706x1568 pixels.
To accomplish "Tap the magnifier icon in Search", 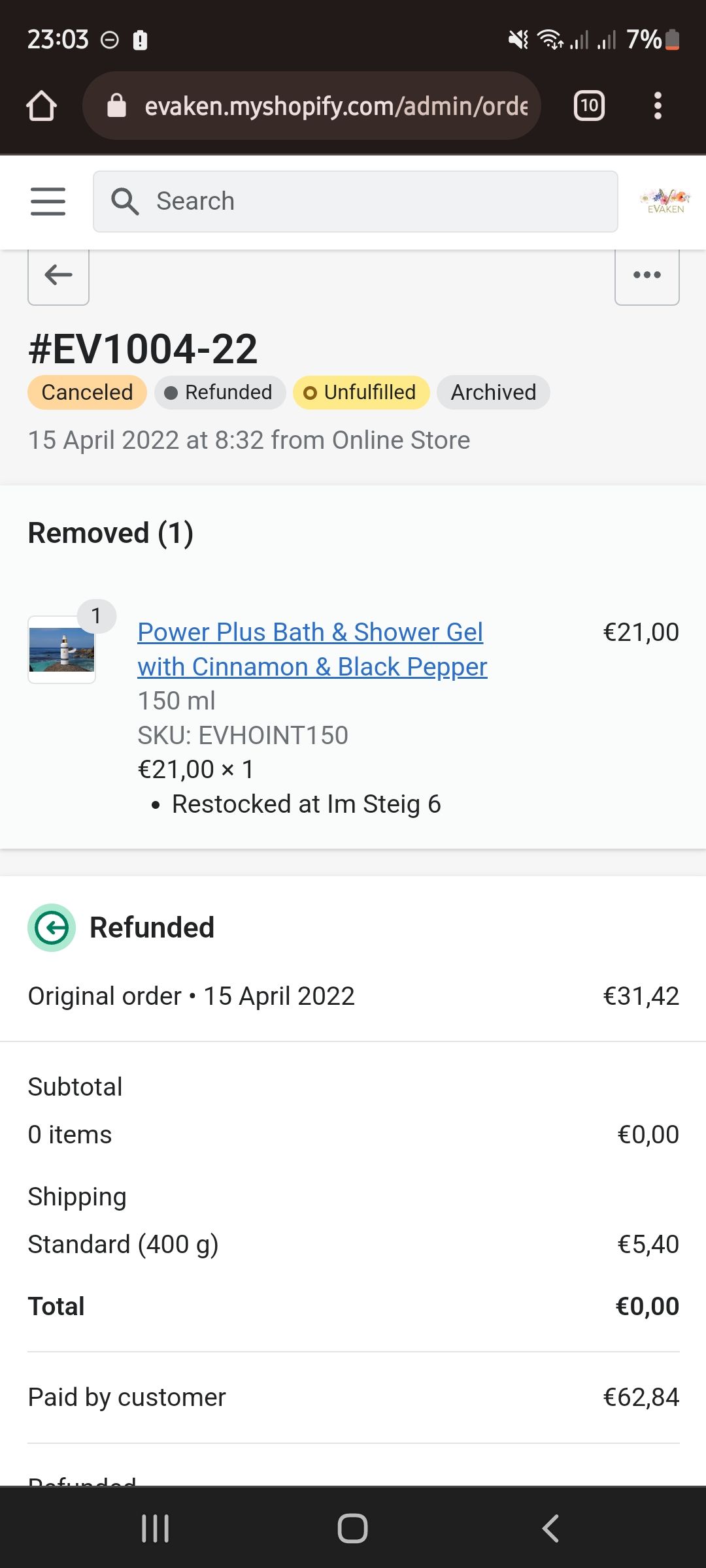I will [x=124, y=201].
